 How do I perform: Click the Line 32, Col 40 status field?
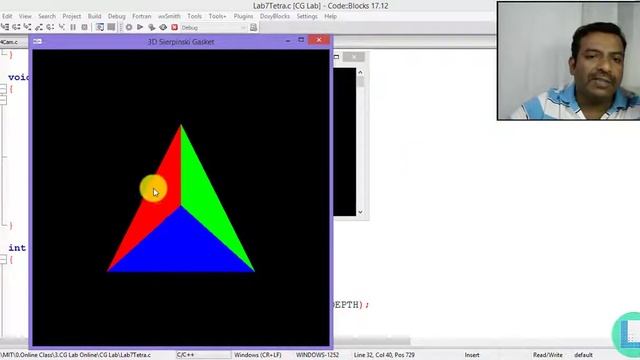tap(384, 355)
